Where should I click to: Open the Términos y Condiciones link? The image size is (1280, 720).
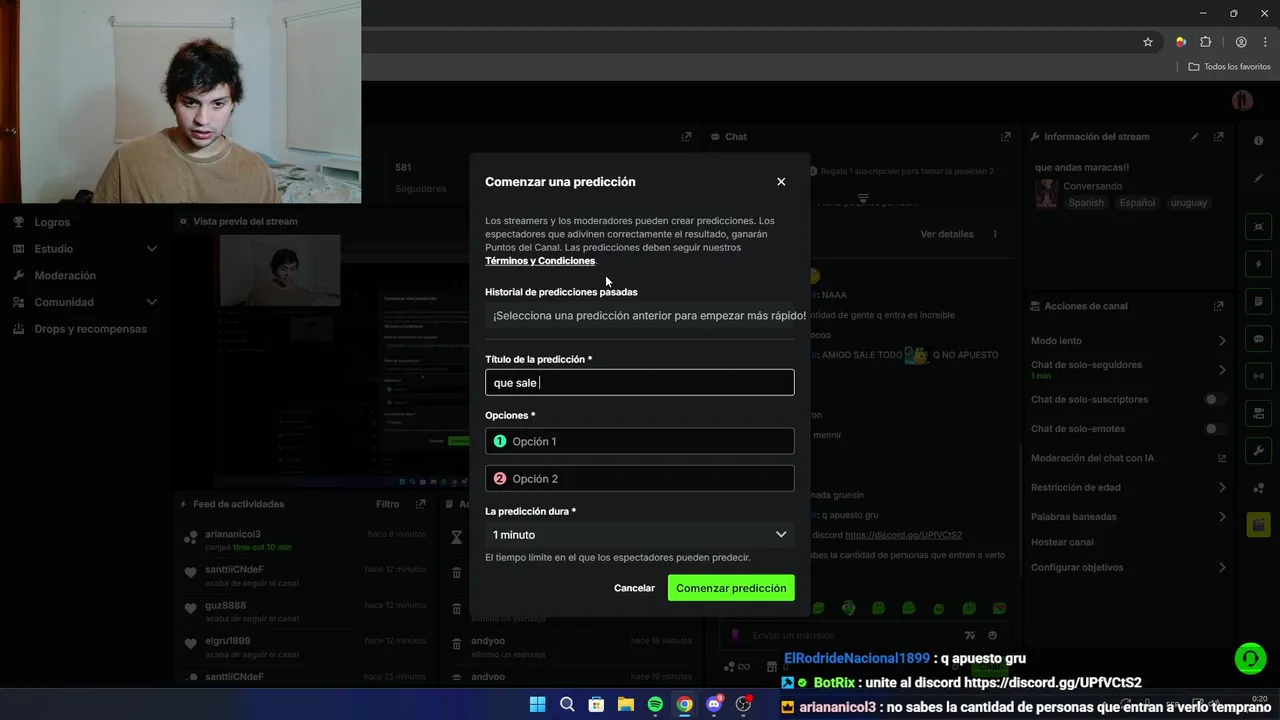pyautogui.click(x=540, y=261)
